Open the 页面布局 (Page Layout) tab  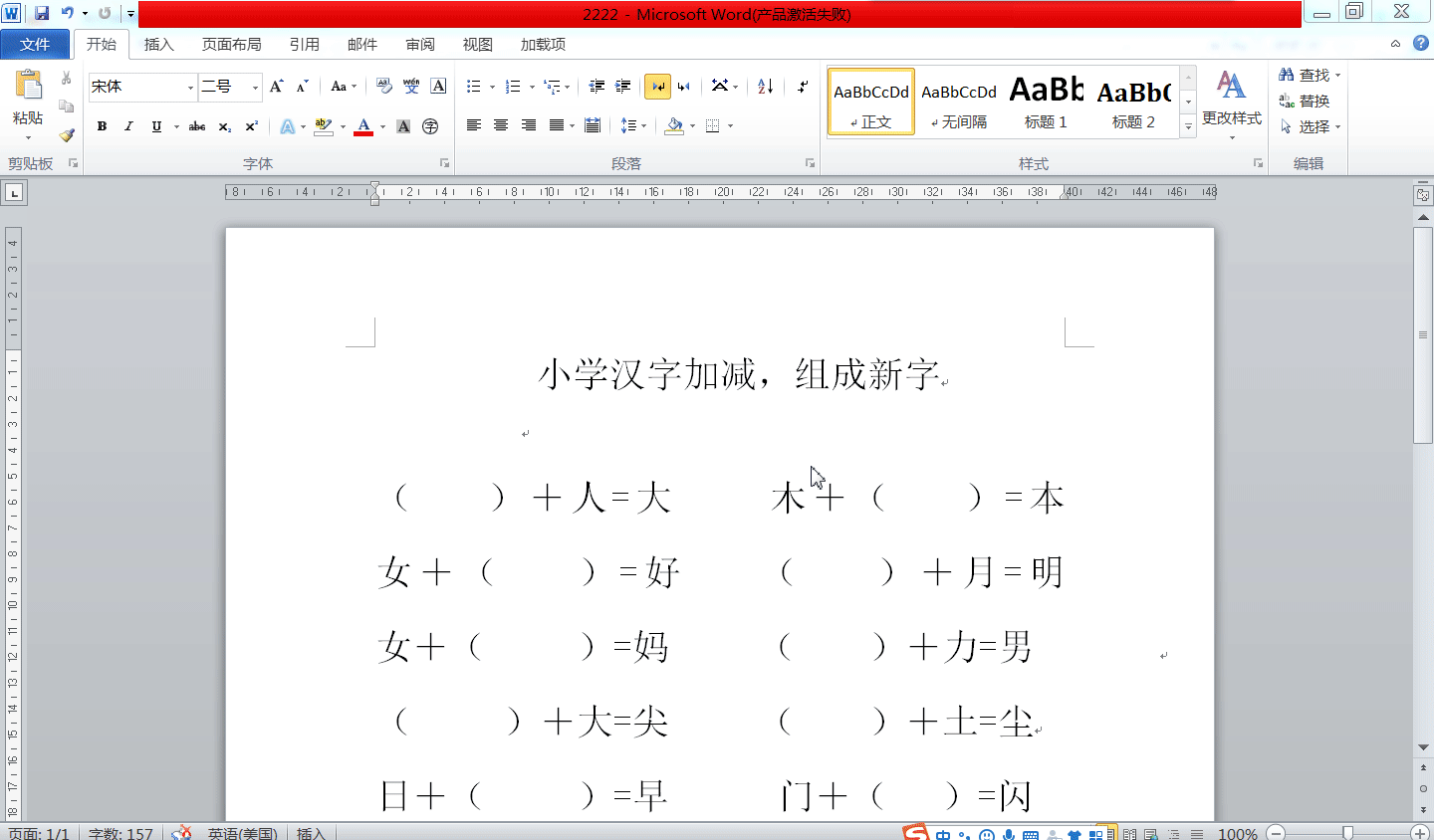pyautogui.click(x=231, y=45)
